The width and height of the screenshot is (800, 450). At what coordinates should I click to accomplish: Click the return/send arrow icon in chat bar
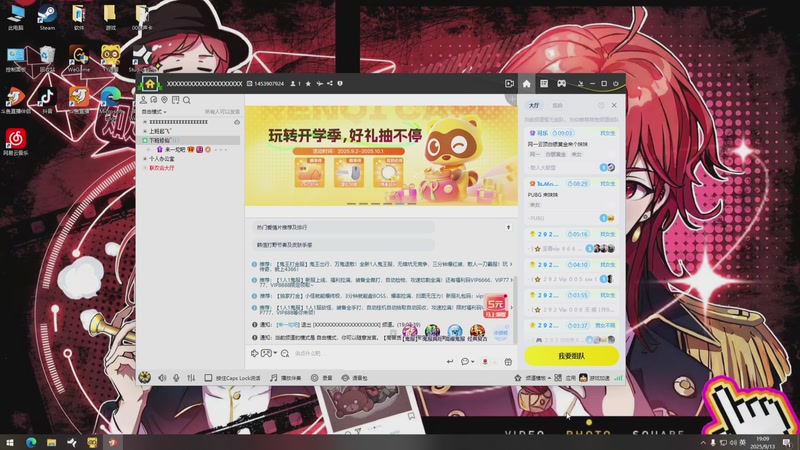[x=449, y=361]
